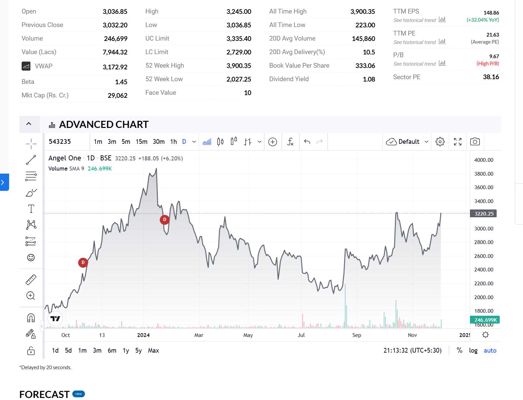The image size is (523, 400).
Task: Set date range to 5d
Action: pos(68,351)
